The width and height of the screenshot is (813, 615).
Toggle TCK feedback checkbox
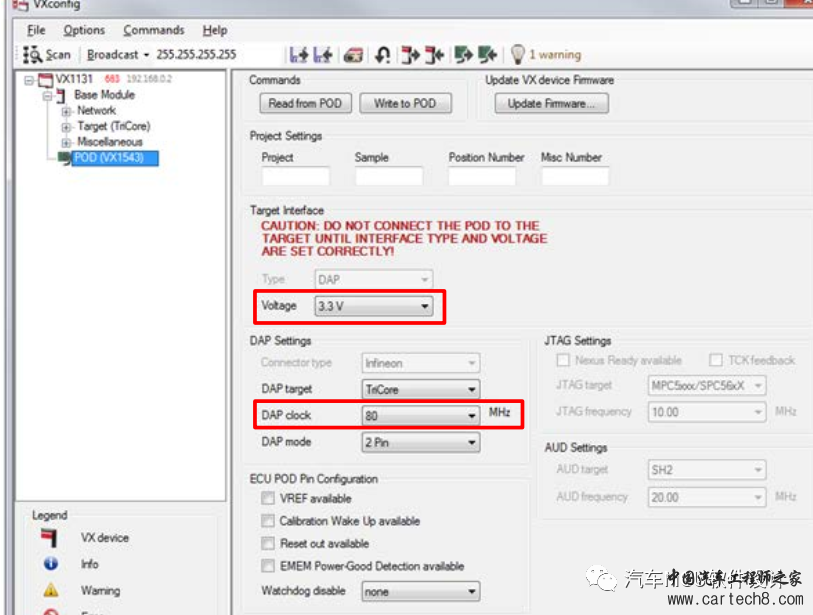pos(716,360)
